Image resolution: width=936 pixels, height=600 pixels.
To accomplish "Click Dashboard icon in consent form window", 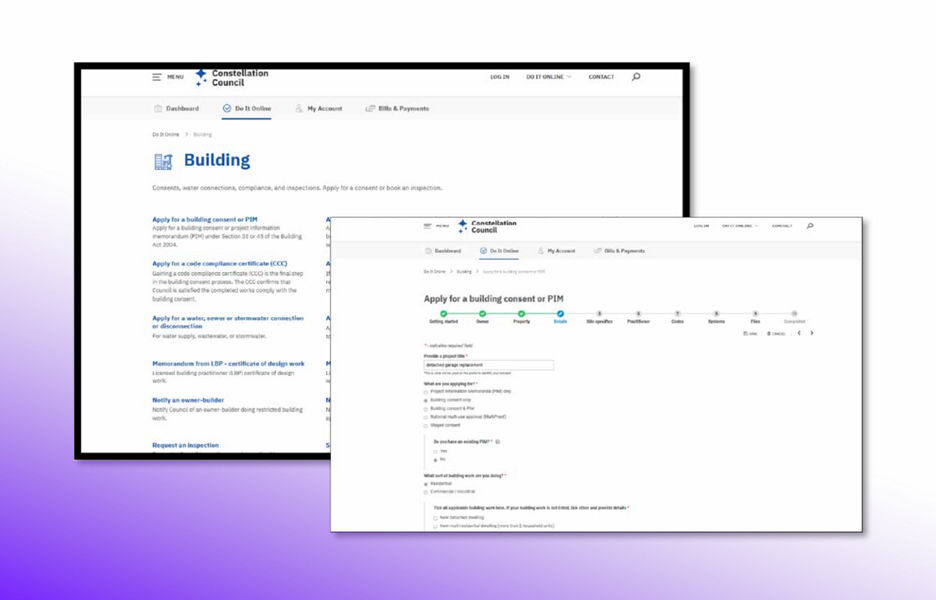I will [428, 251].
